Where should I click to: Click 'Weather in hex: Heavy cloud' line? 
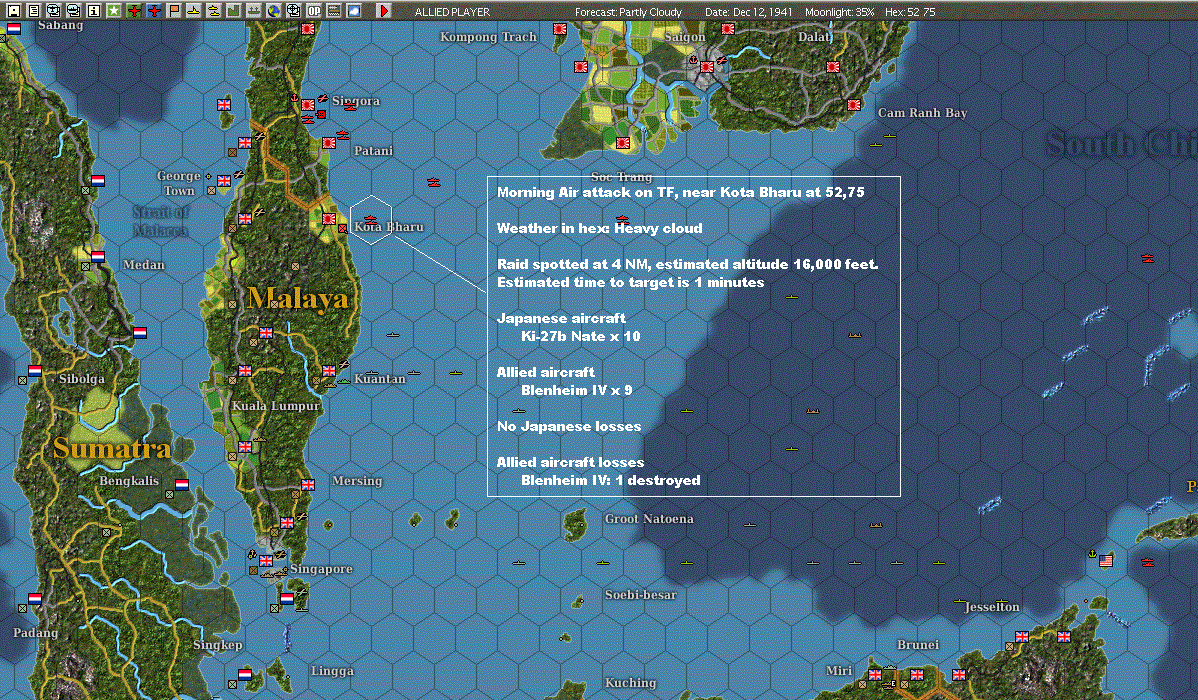coord(599,228)
